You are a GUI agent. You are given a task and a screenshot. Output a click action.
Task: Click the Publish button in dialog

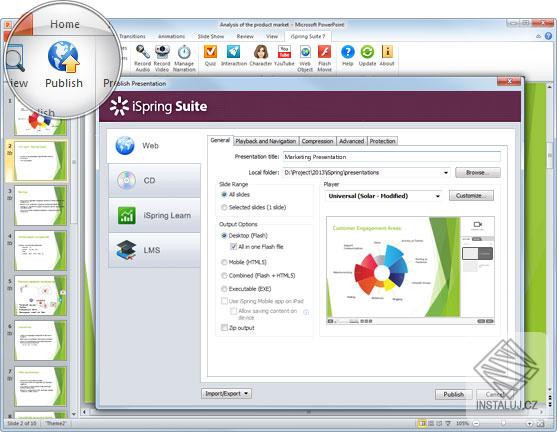(454, 394)
